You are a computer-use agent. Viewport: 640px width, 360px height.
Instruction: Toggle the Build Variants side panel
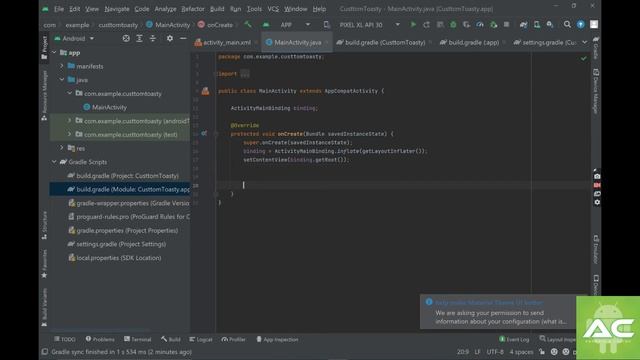point(44,308)
